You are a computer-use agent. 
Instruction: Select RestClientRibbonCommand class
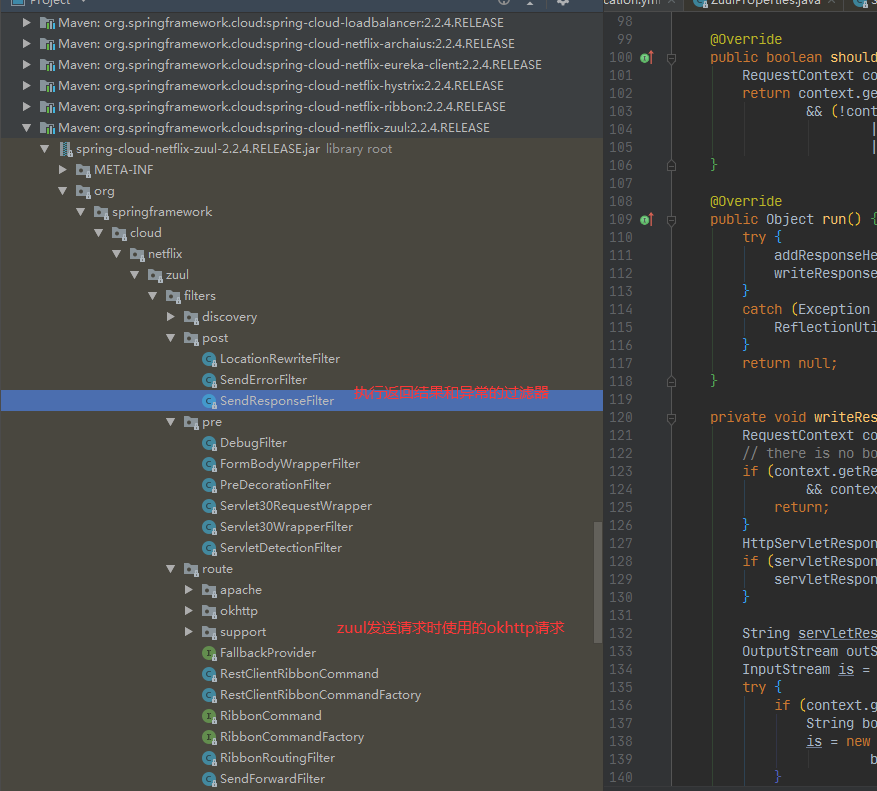299,674
